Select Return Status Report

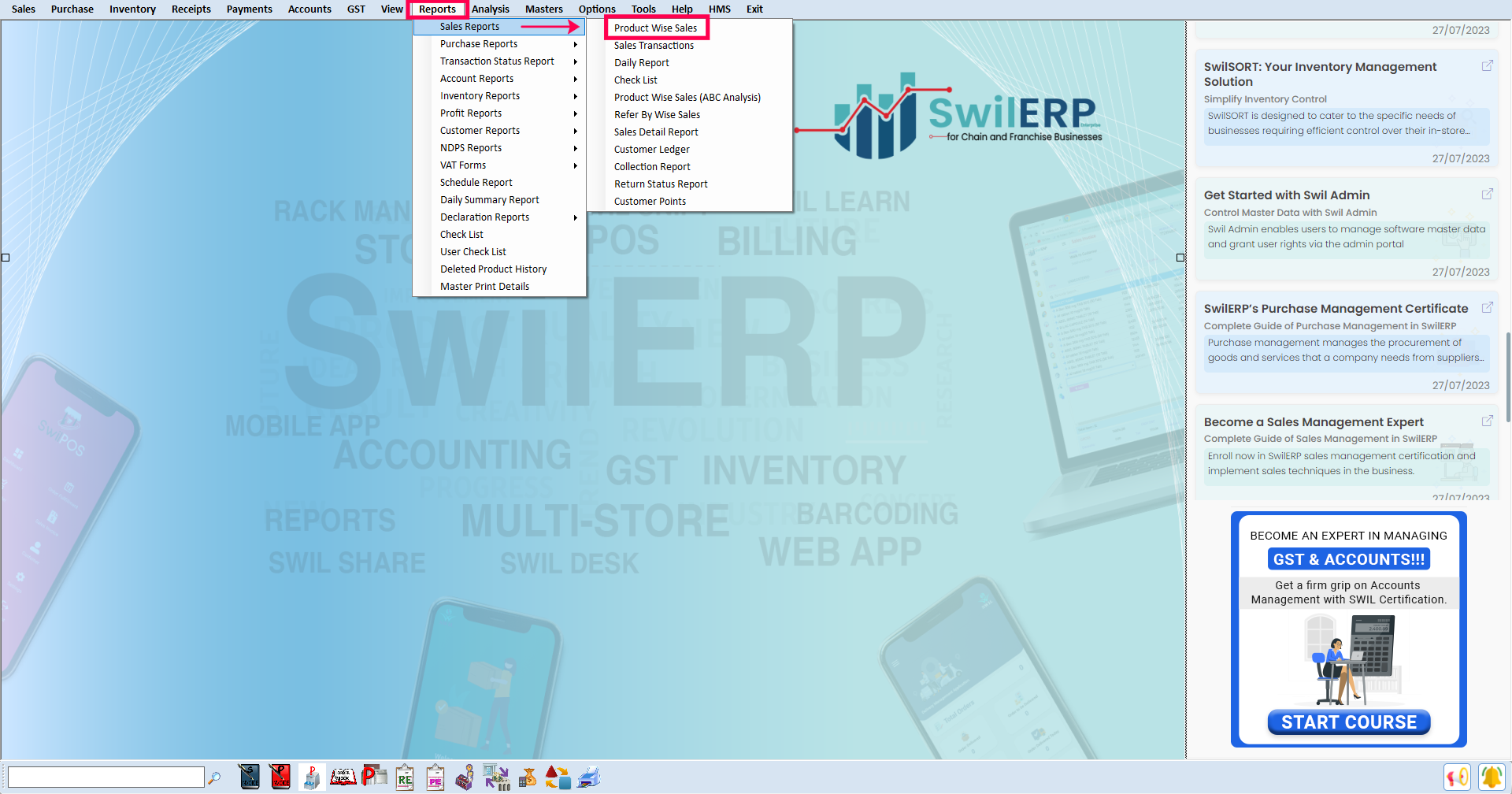point(661,184)
